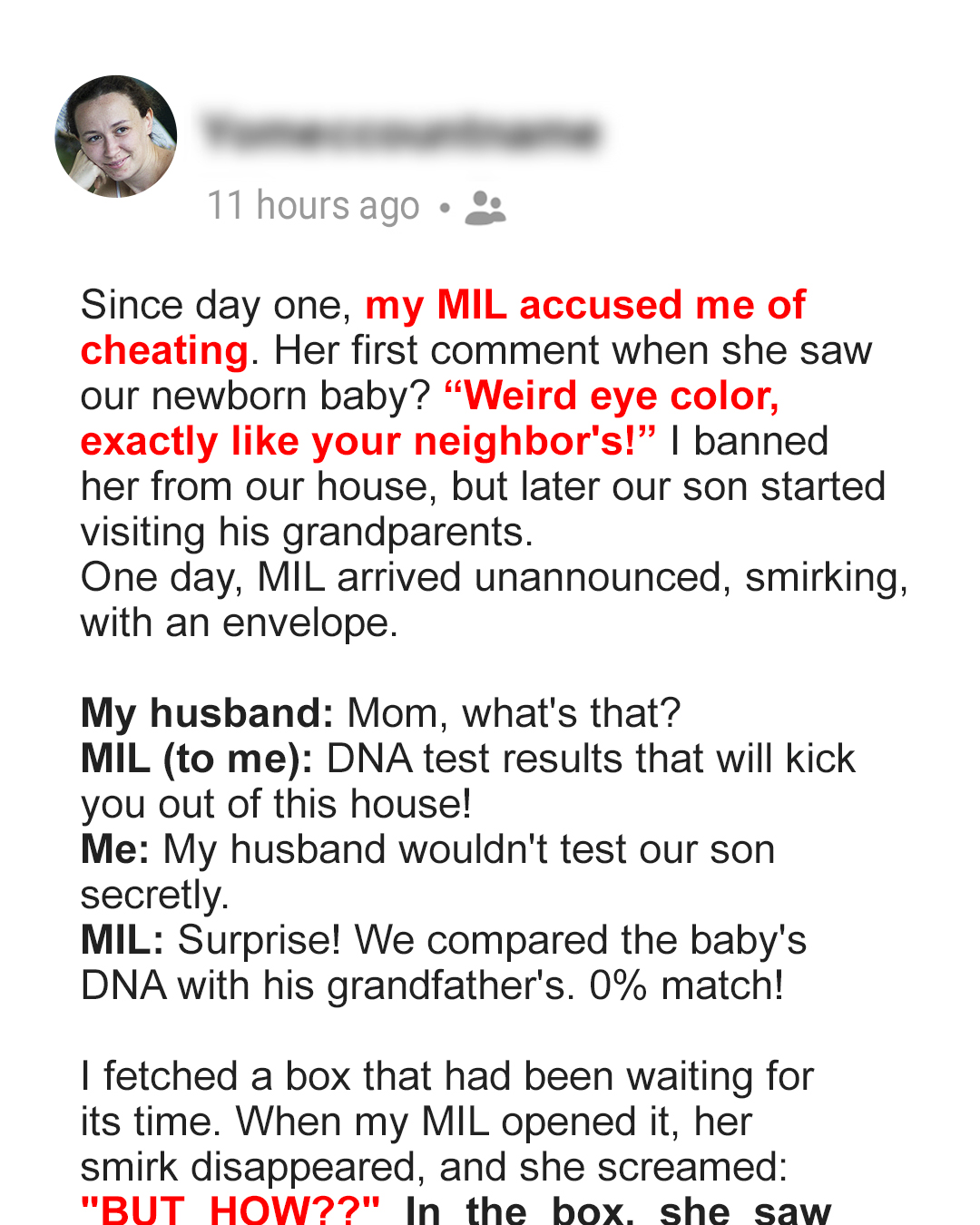Image resolution: width=980 pixels, height=1225 pixels.
Task: Click the "Since day one," opening words
Action: tap(216, 305)
